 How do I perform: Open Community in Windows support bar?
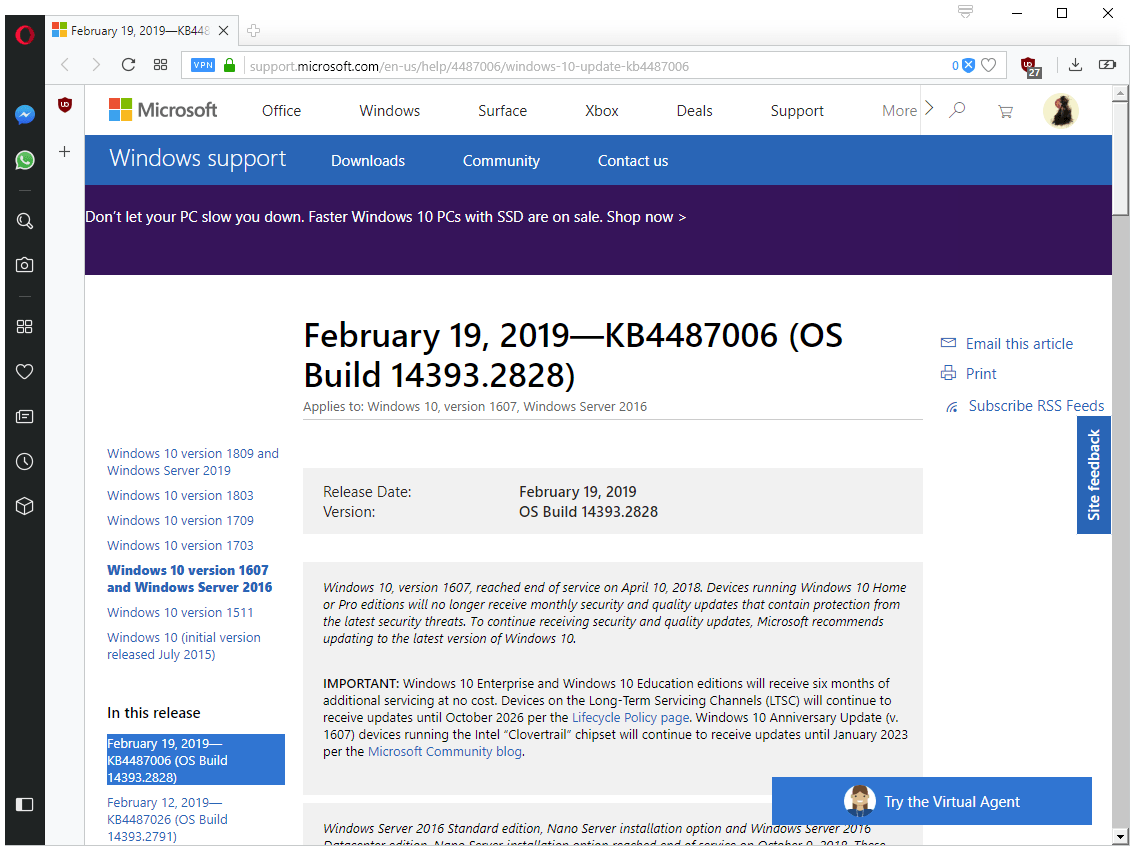point(501,161)
